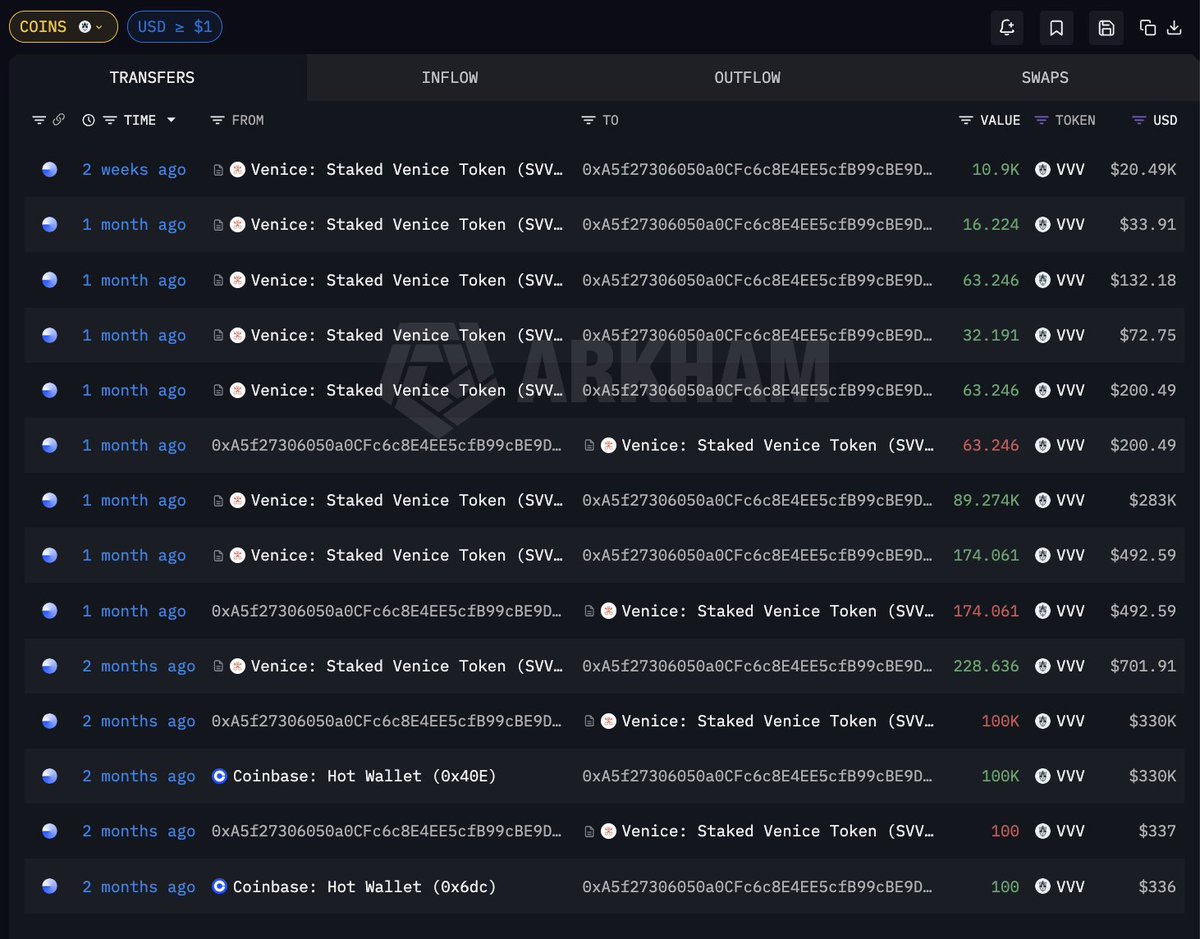Screen dimensions: 1200x939
Task: Bookmark this view with the bookmark icon
Action: 1056,28
